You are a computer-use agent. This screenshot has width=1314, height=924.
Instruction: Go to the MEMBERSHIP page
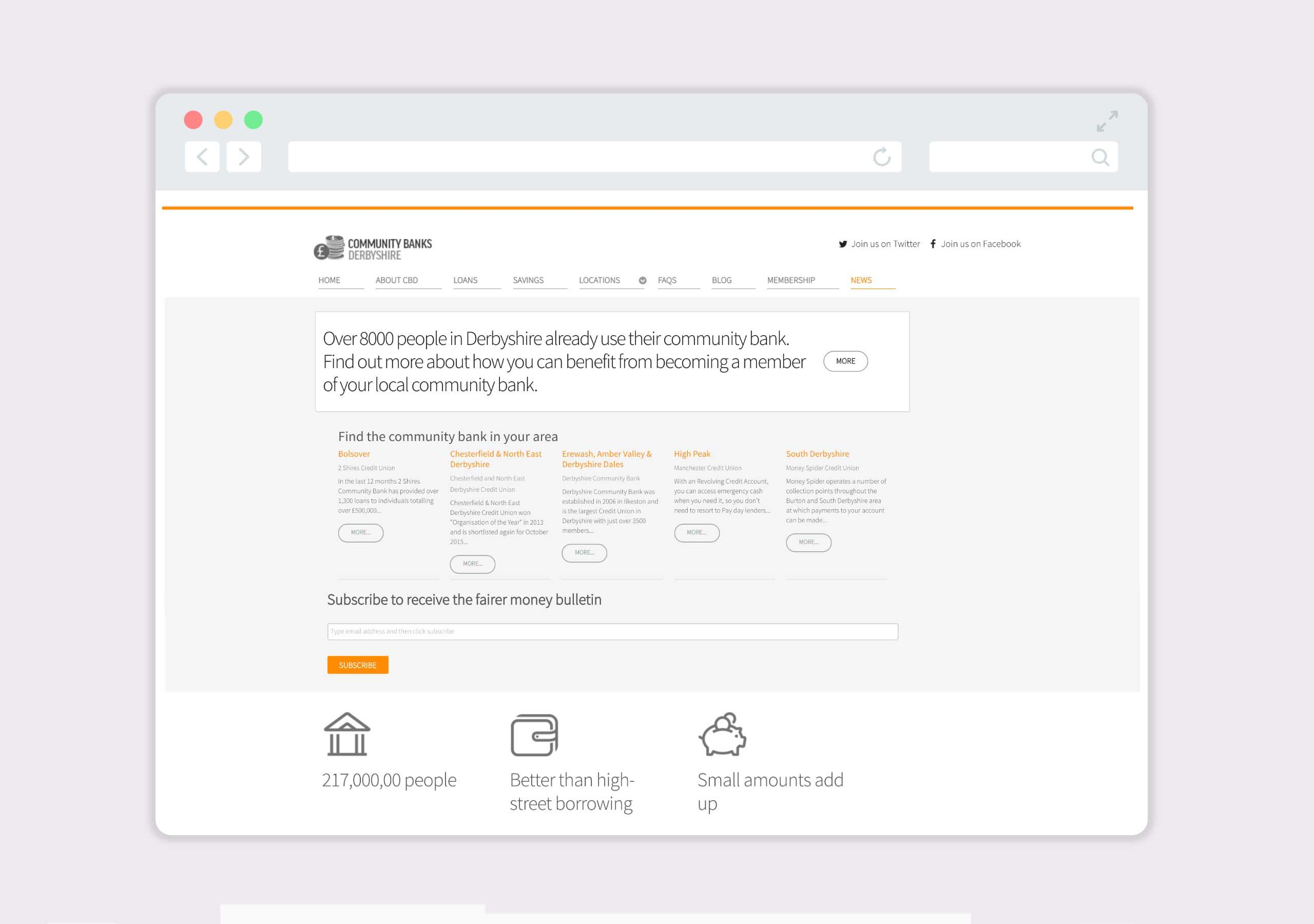[791, 280]
